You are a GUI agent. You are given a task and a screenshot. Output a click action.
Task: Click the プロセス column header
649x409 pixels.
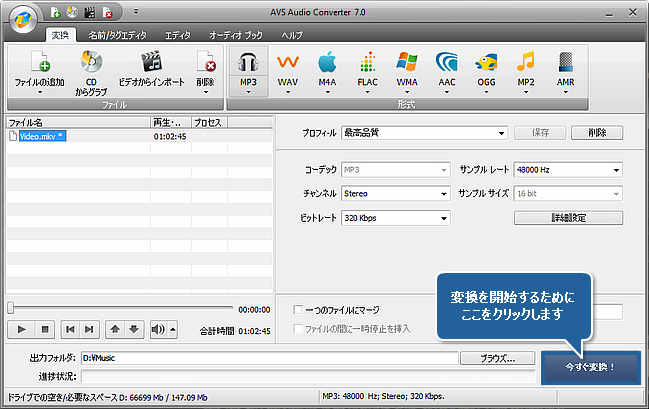point(209,123)
